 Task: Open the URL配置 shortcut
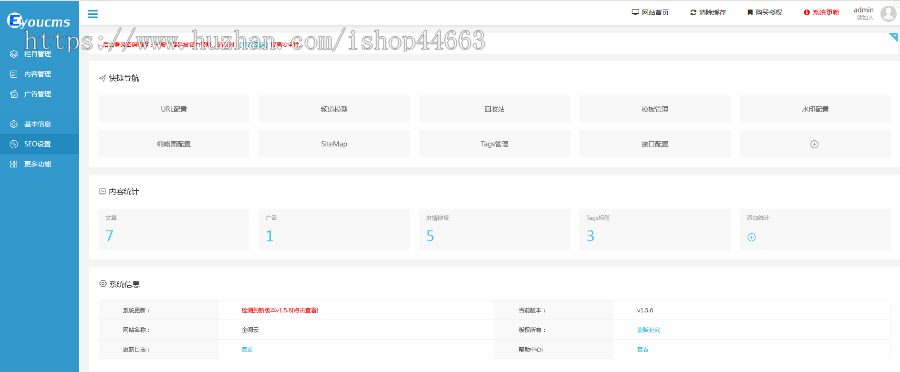point(174,108)
